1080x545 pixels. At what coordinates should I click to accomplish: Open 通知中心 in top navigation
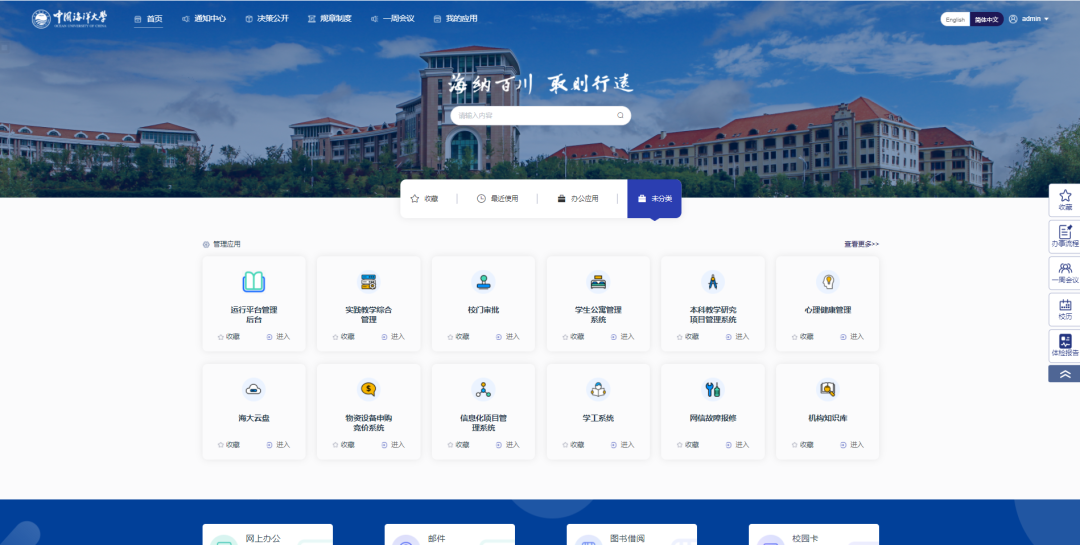click(x=204, y=19)
